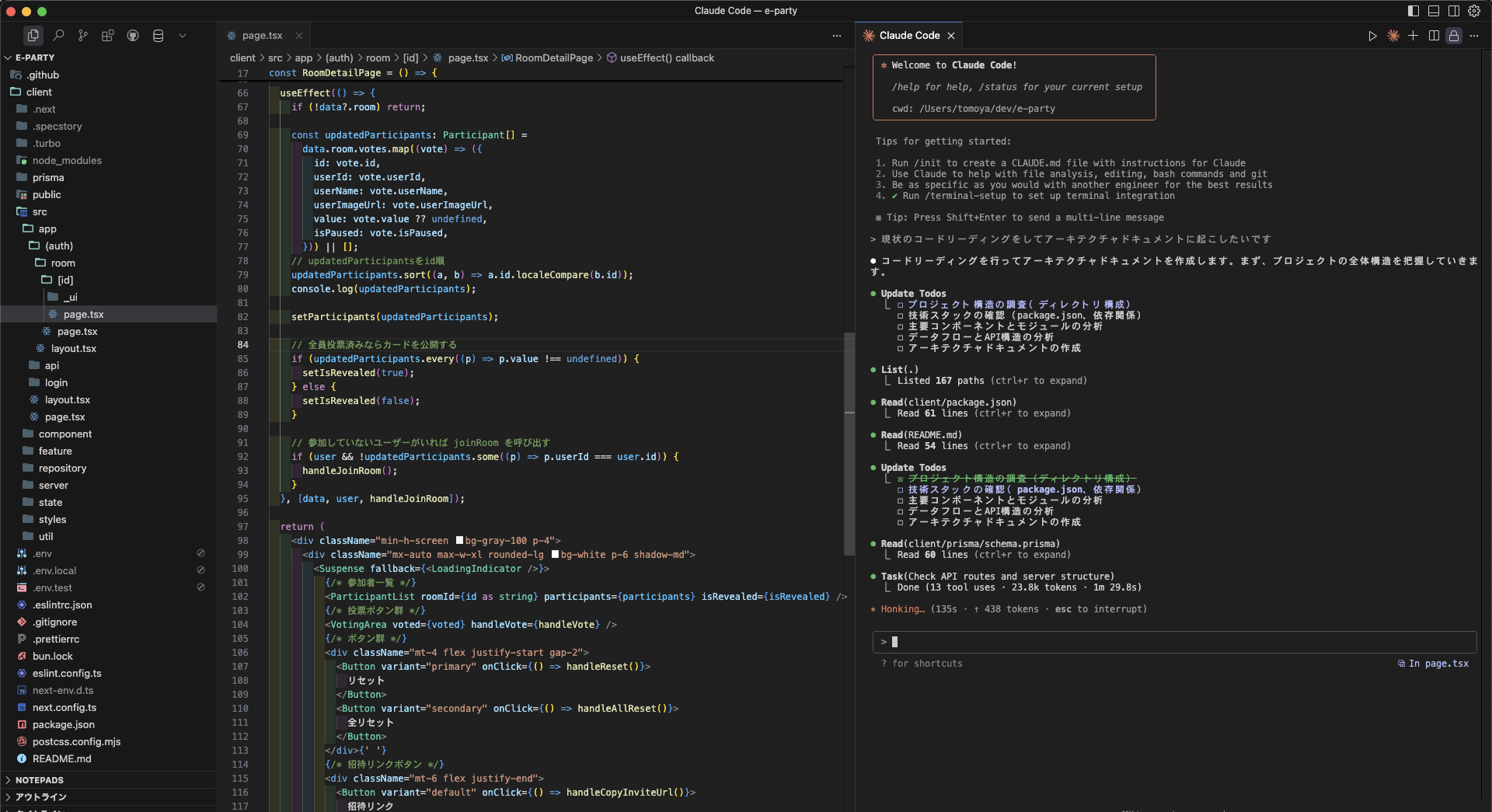Click the (auth) breadcrumb segment
The image size is (1492, 812).
click(x=339, y=58)
